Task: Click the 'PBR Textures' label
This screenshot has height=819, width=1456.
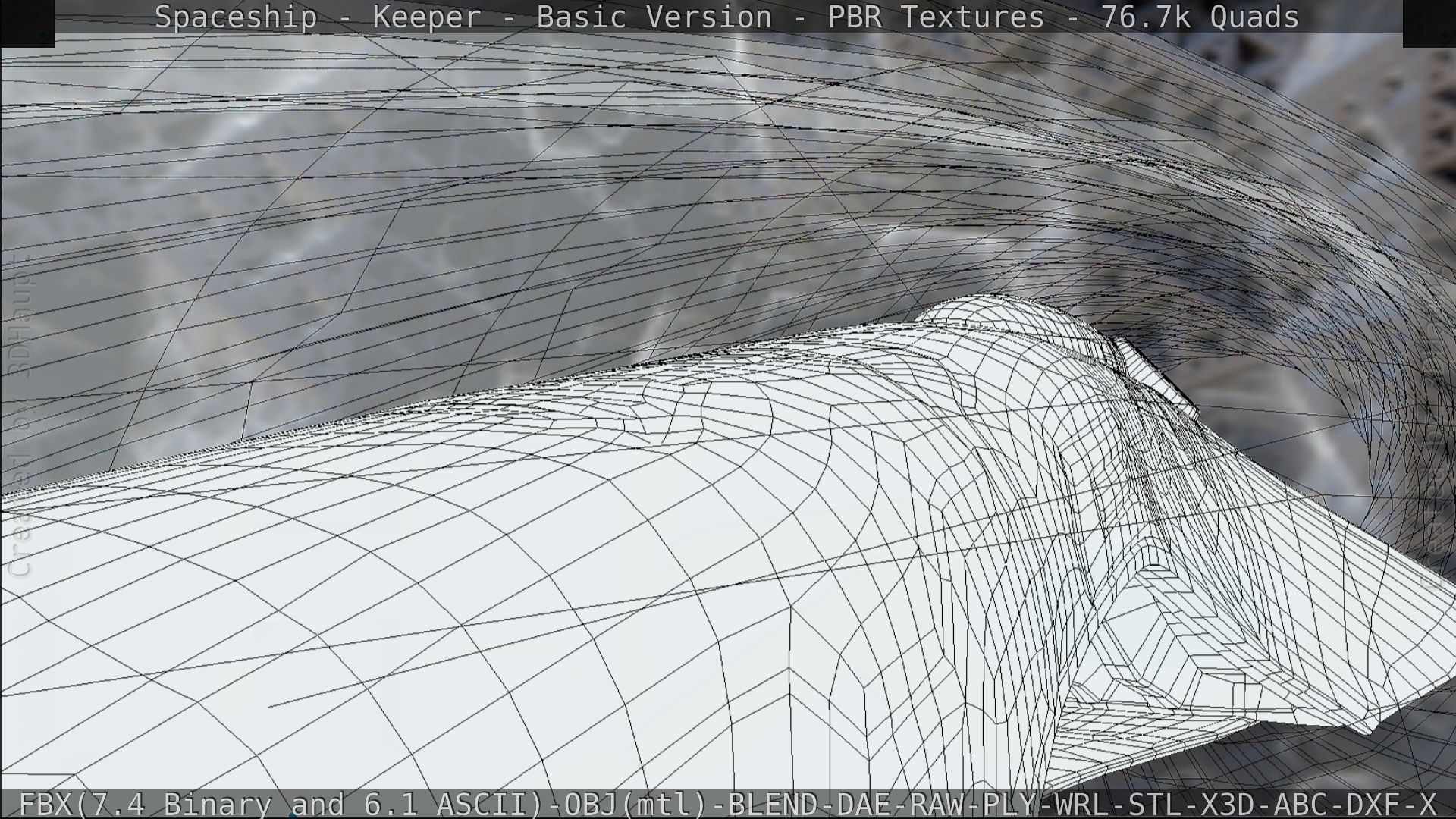Action: 936,17
